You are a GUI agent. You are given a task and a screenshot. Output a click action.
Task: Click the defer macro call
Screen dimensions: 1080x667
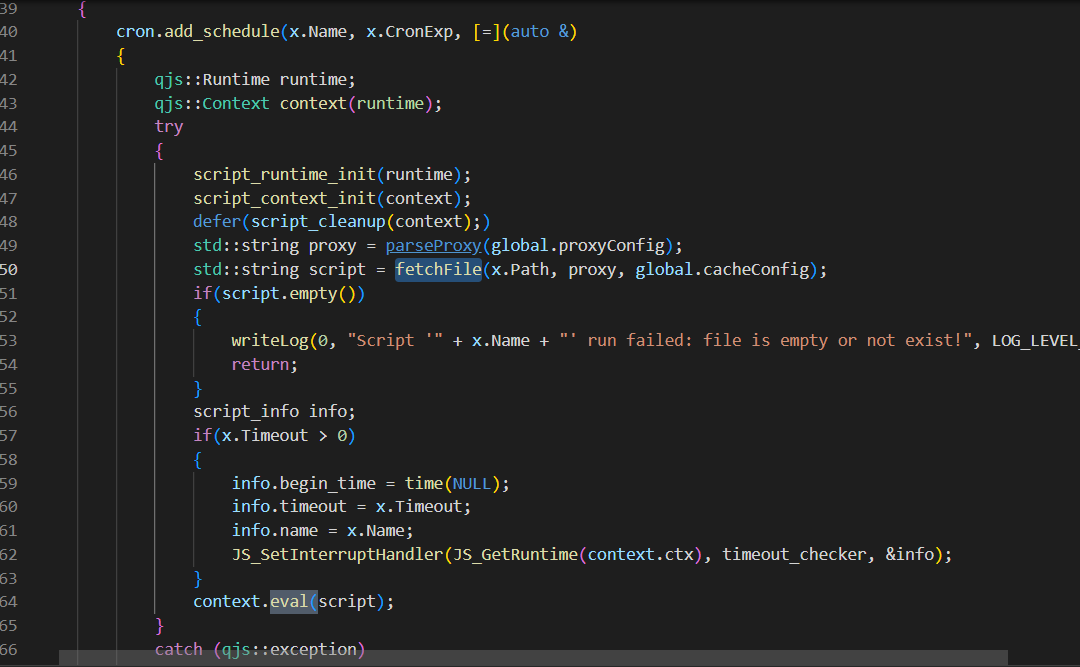[217, 222]
